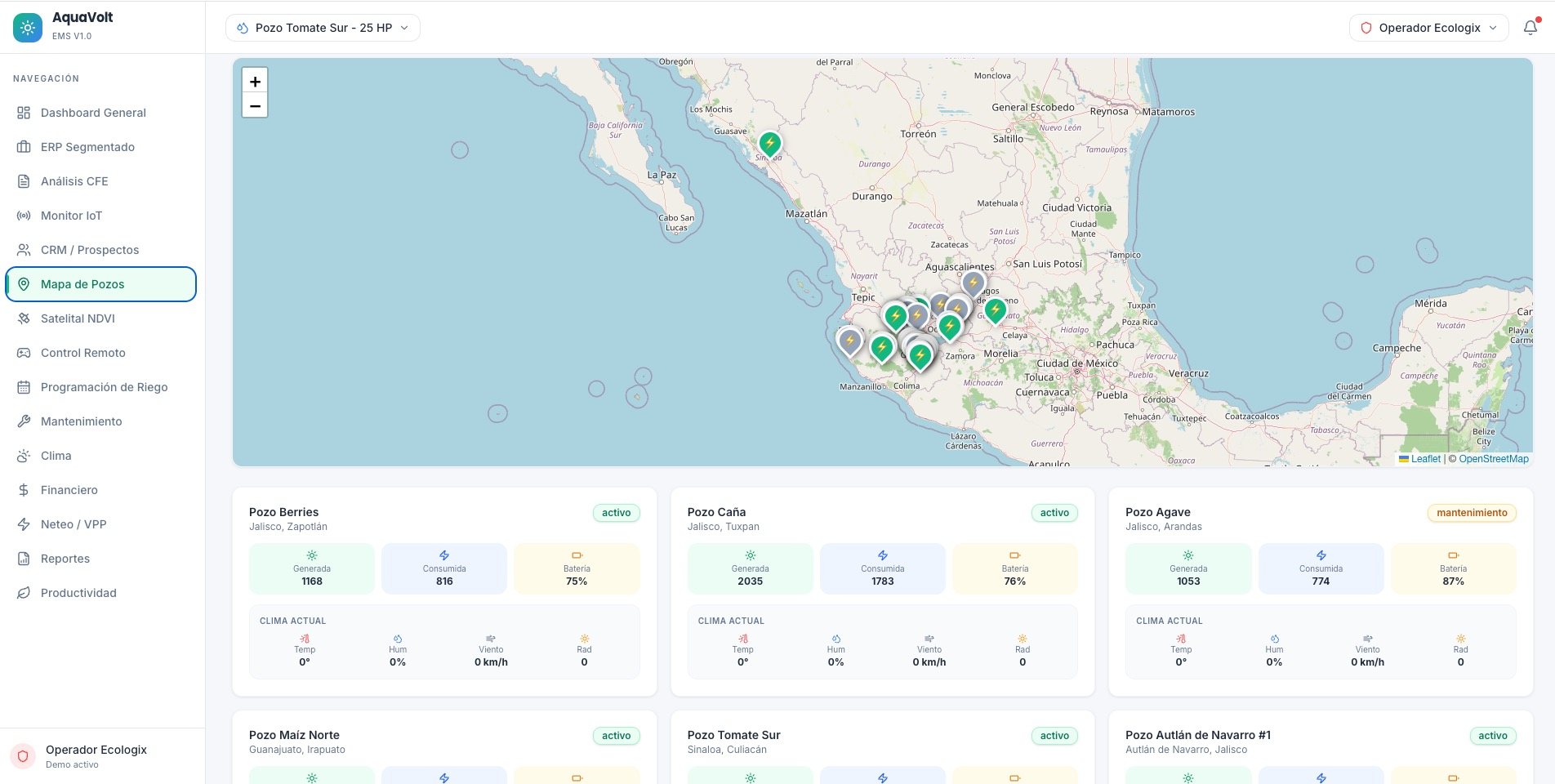Image resolution: width=1555 pixels, height=784 pixels.
Task: Click the Batería icon in Pozo Berries
Action: tap(577, 555)
